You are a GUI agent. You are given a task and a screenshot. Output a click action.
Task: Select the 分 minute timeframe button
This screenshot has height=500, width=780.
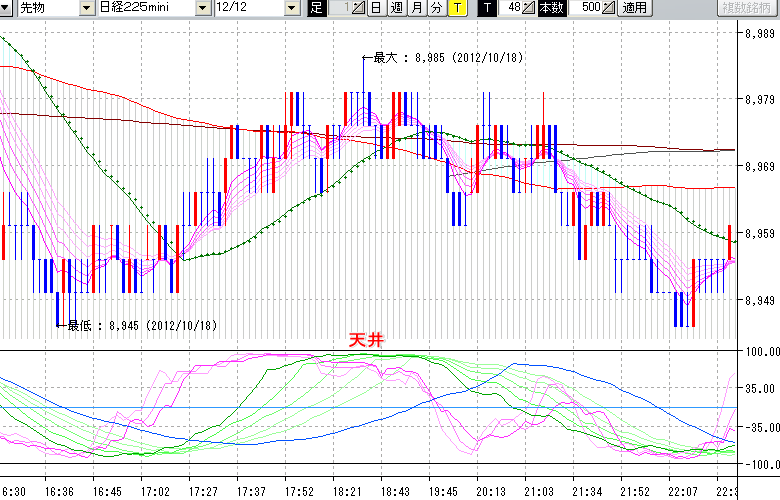(436, 8)
